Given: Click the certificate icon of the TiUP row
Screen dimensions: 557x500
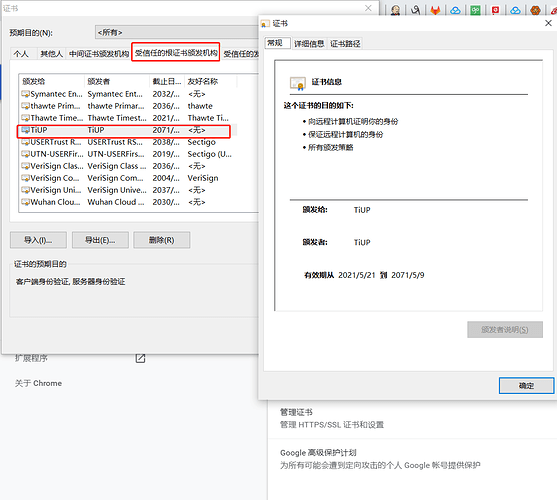Looking at the screenshot, I should pos(25,130).
